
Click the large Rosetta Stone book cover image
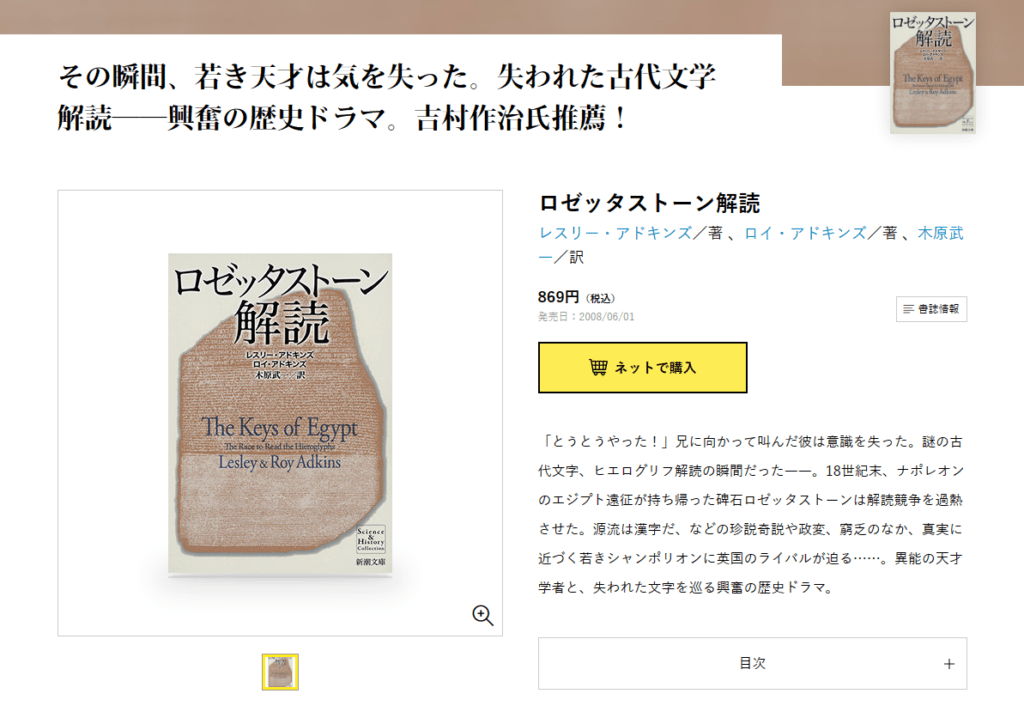point(280,413)
